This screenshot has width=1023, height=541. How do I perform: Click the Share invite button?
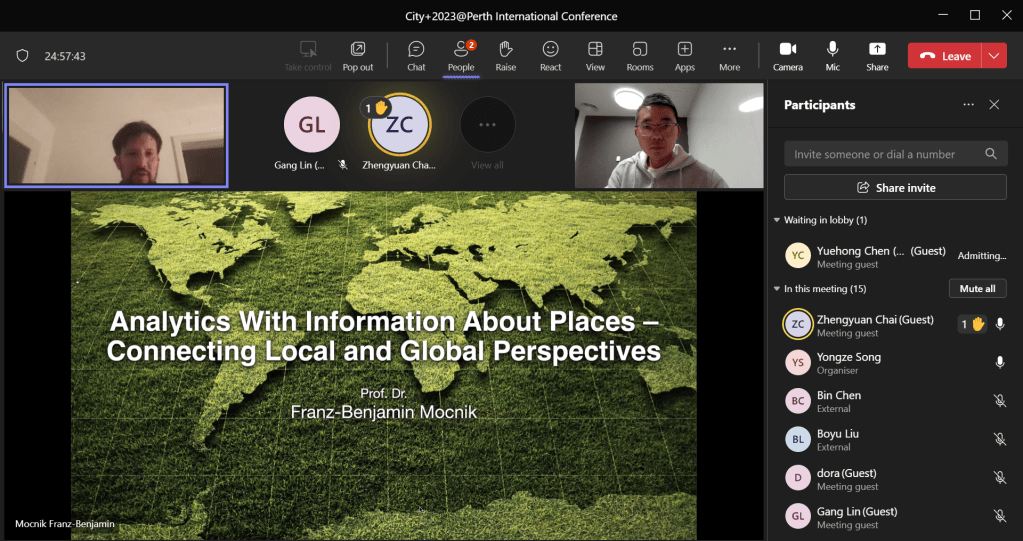[895, 188]
